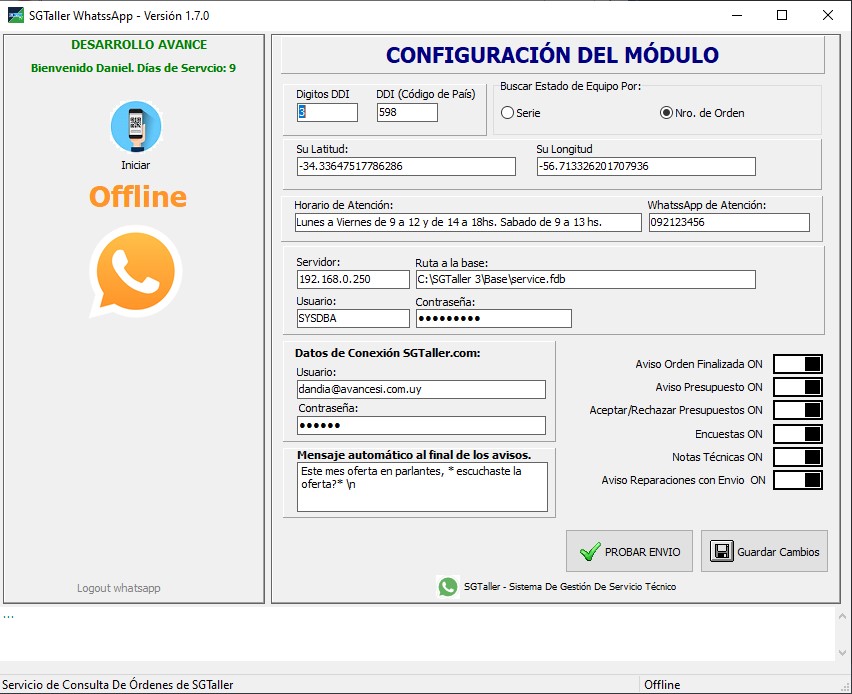Select the Nro. de Orden radio option
The width and height of the screenshot is (852, 694).
(667, 113)
